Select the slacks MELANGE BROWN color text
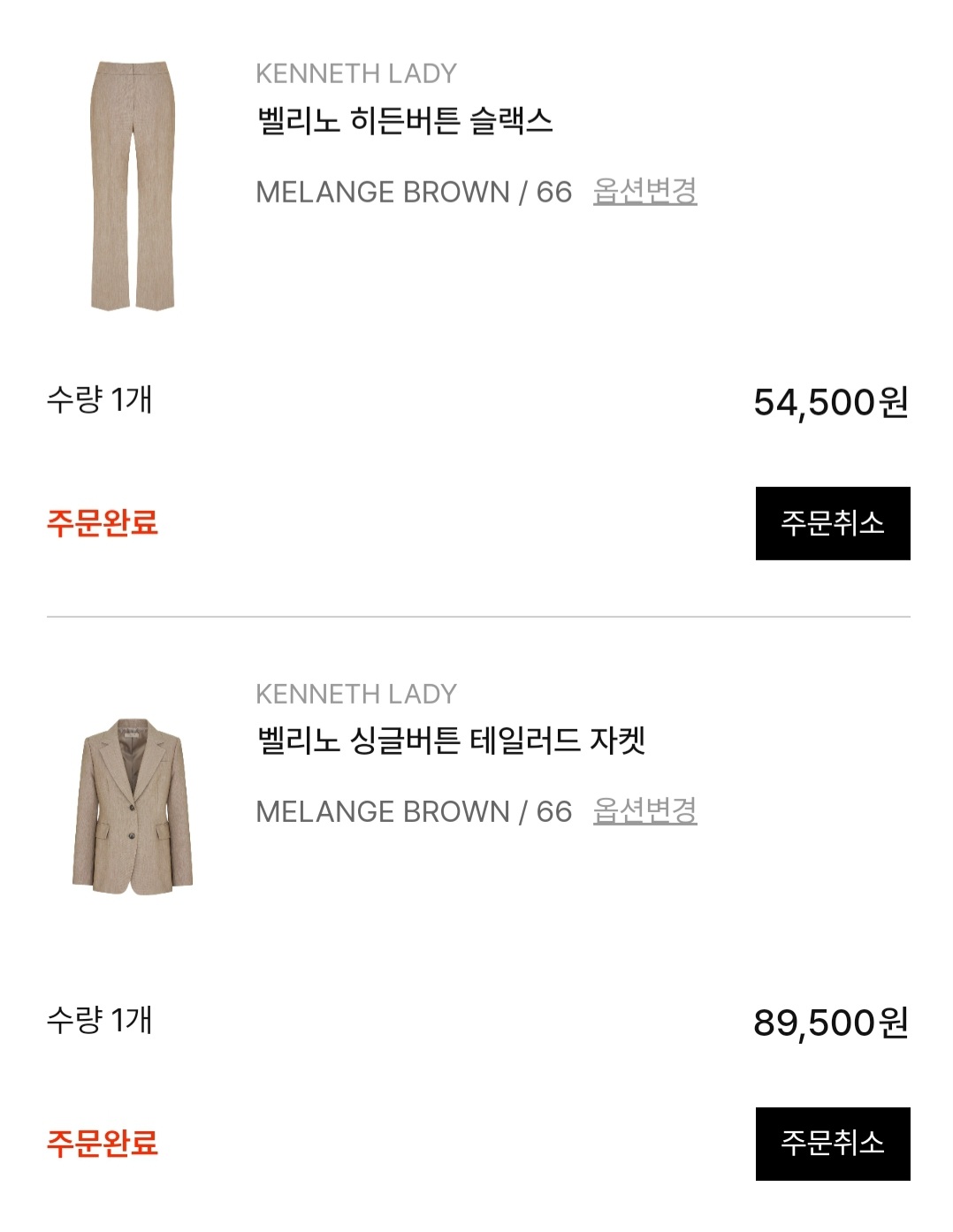The image size is (953, 1232). [382, 192]
